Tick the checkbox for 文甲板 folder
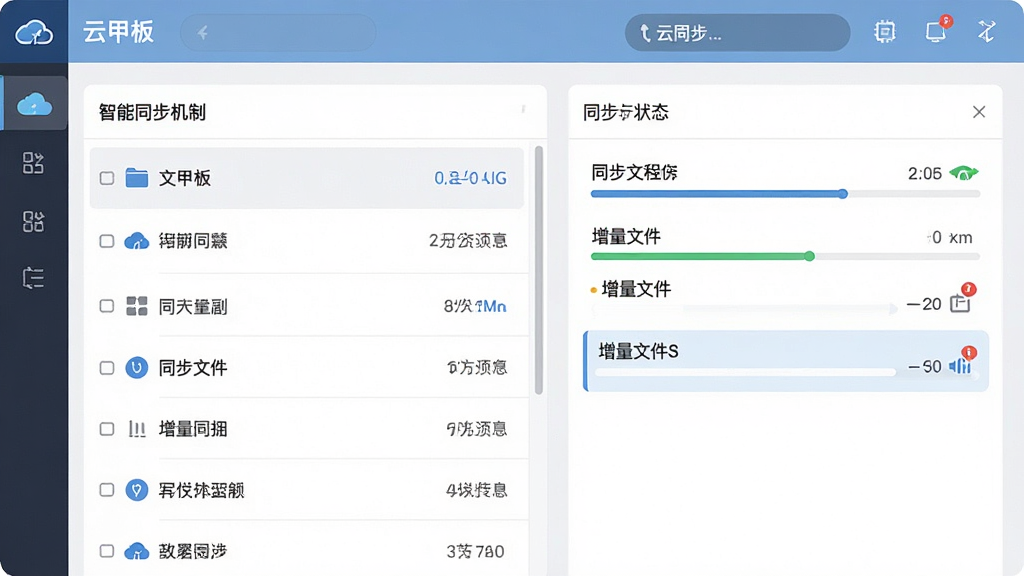Screen dimensions: 1024x576 tap(107, 178)
